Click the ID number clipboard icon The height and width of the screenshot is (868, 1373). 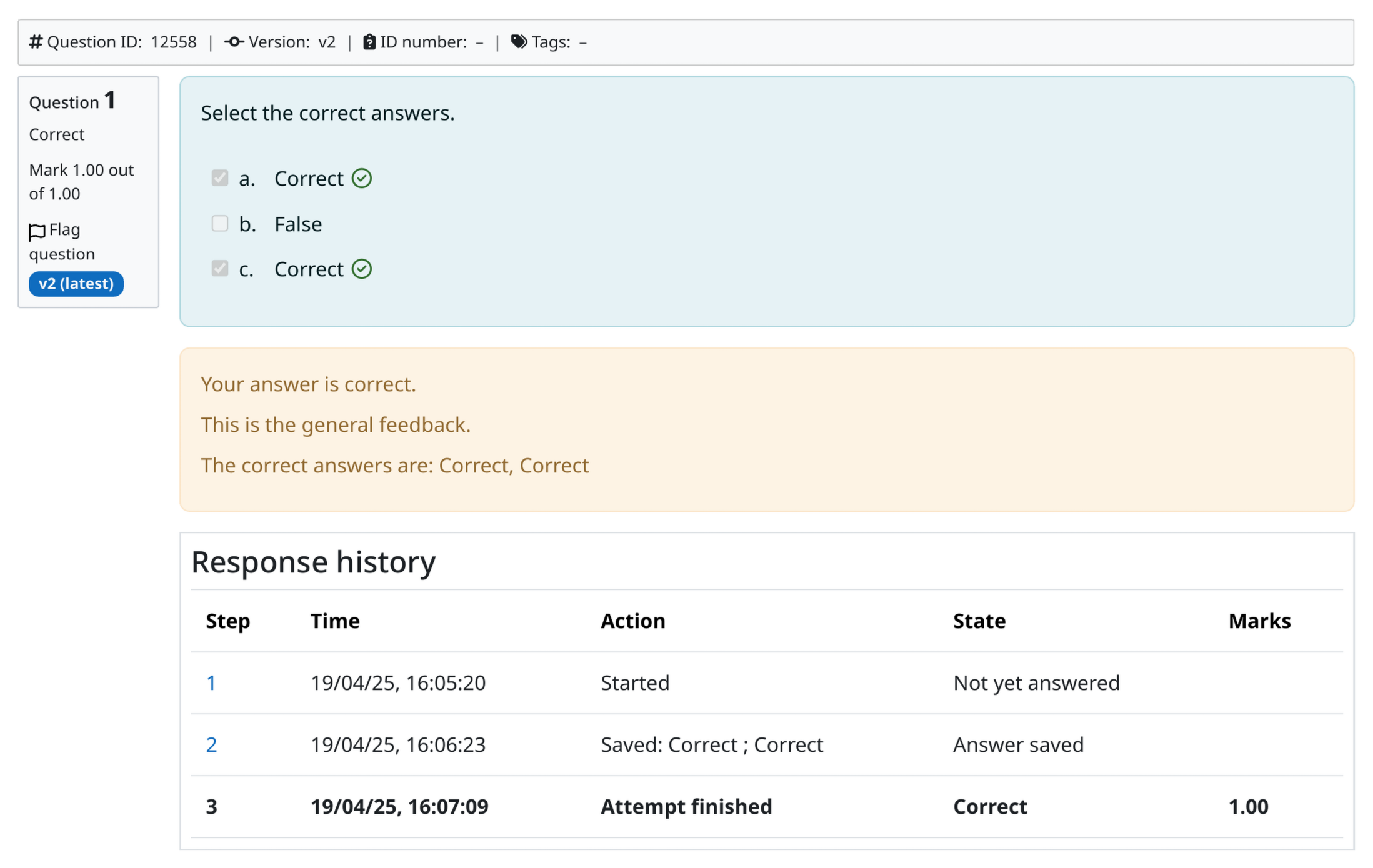point(369,42)
